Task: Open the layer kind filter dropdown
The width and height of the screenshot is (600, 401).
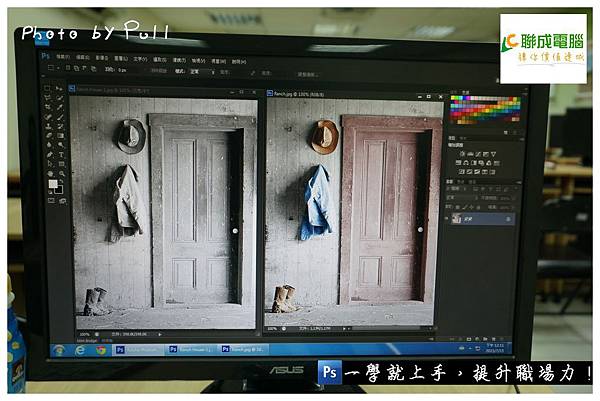Action: pos(457,189)
